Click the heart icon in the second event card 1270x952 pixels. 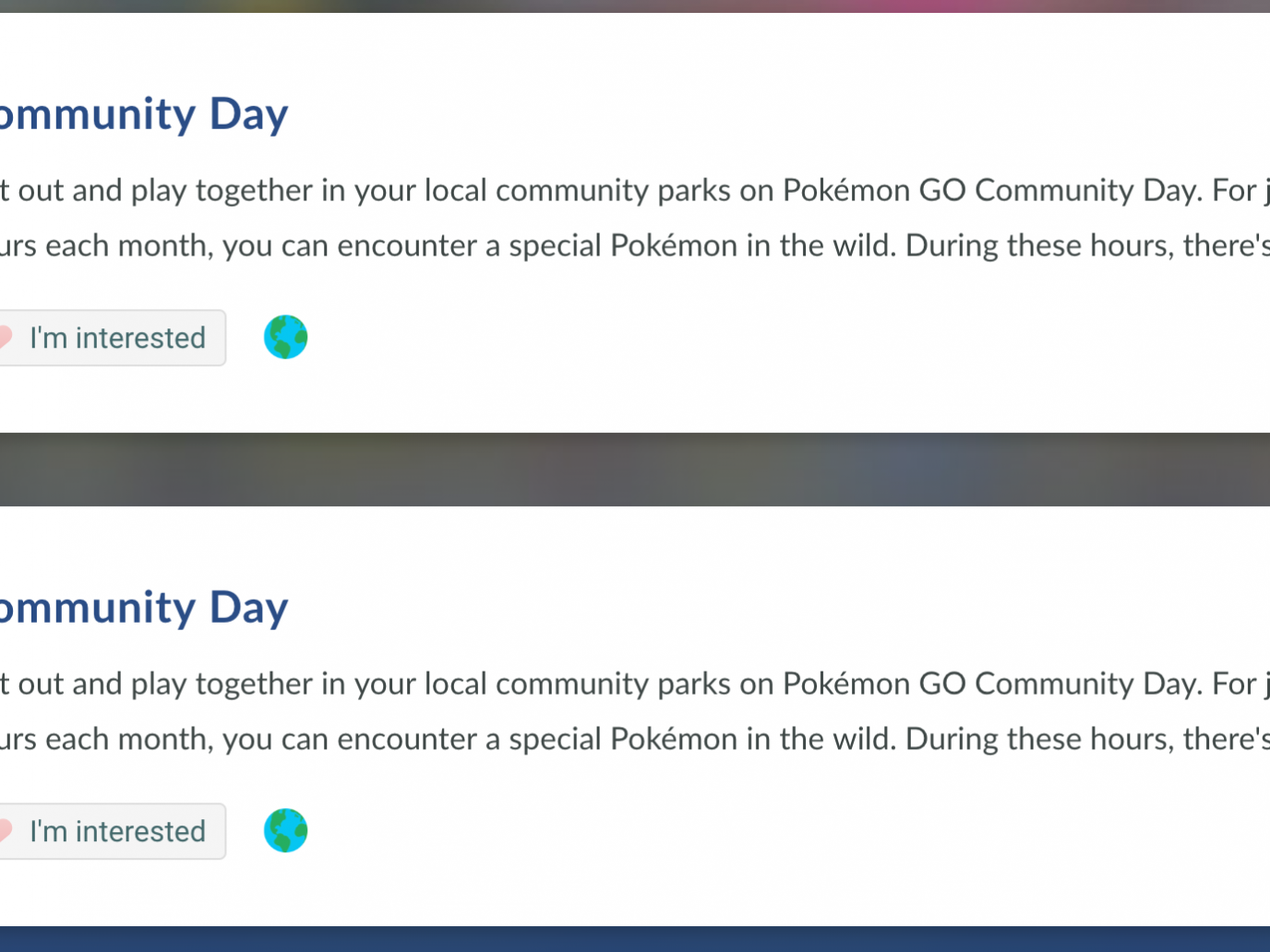coord(5,831)
